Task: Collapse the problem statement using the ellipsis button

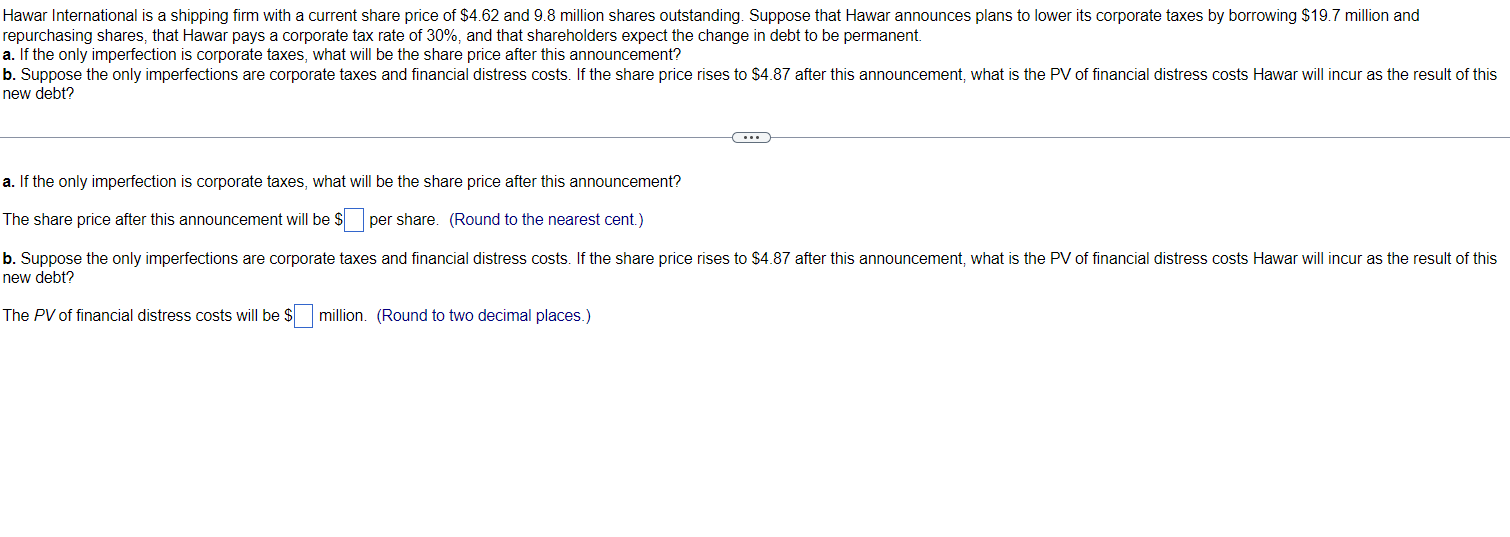Action: pyautogui.click(x=751, y=138)
